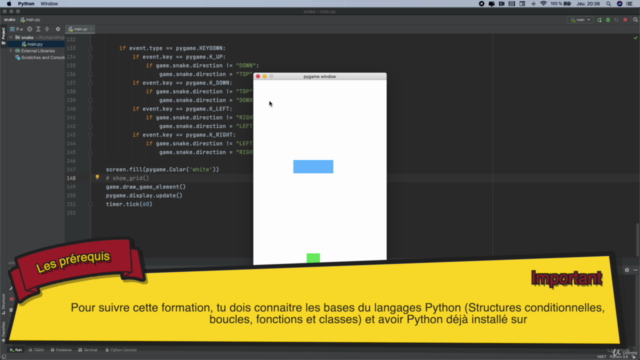Close the main.py editor tab
The height and width of the screenshot is (360, 640).
tap(91, 29)
